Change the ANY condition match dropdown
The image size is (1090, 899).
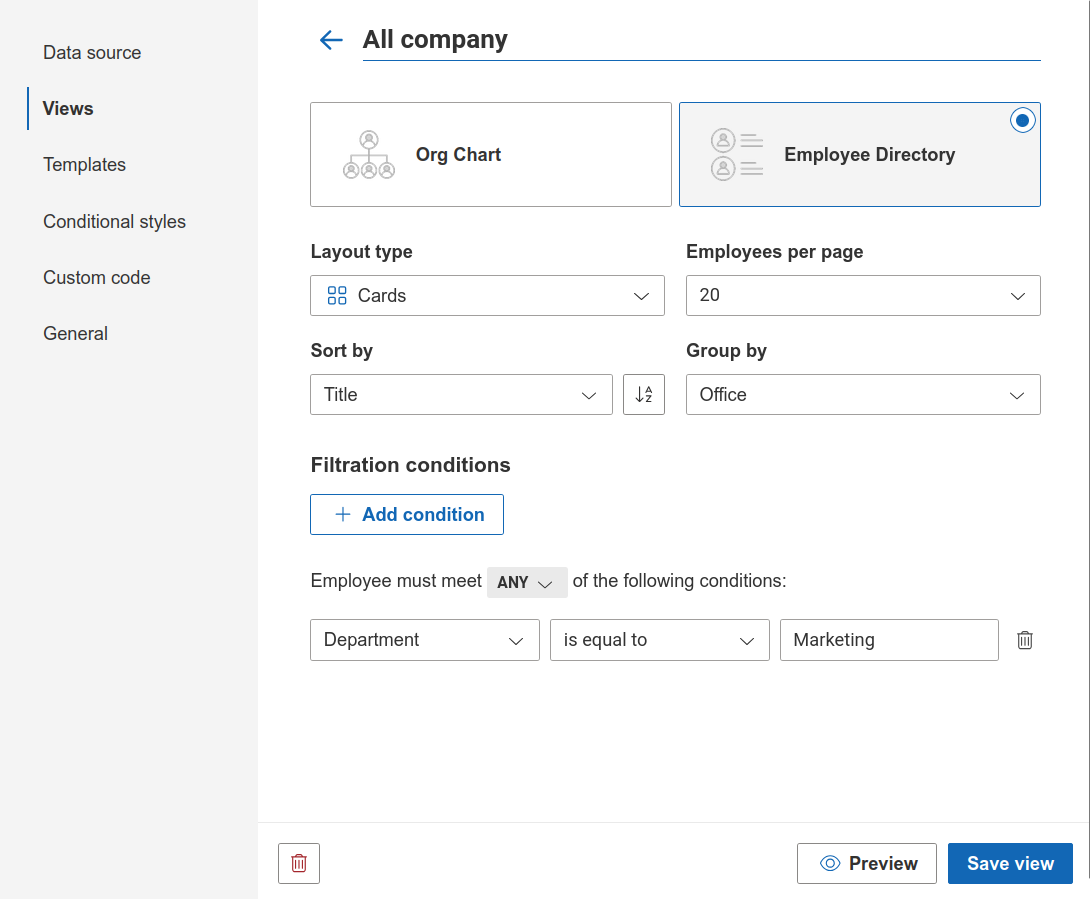pyautogui.click(x=527, y=582)
